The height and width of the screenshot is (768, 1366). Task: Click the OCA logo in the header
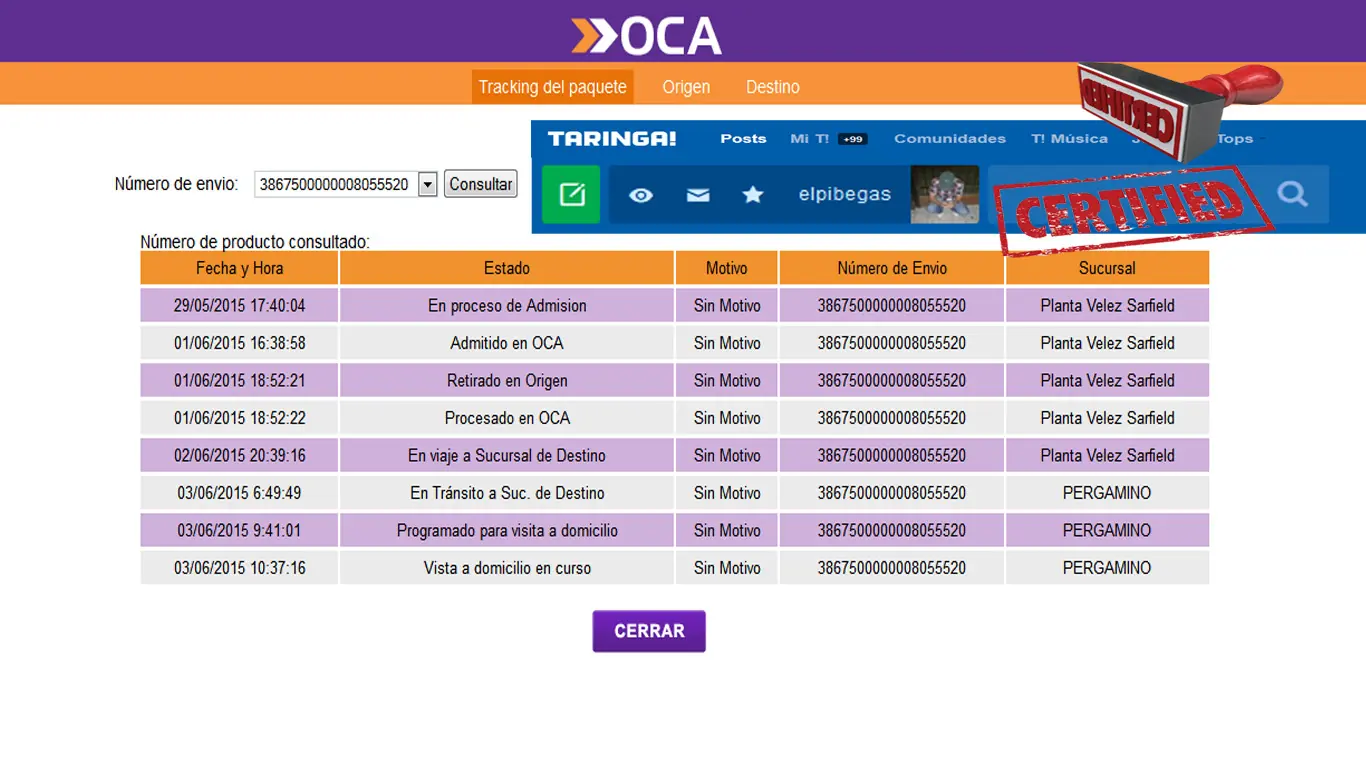pos(646,36)
